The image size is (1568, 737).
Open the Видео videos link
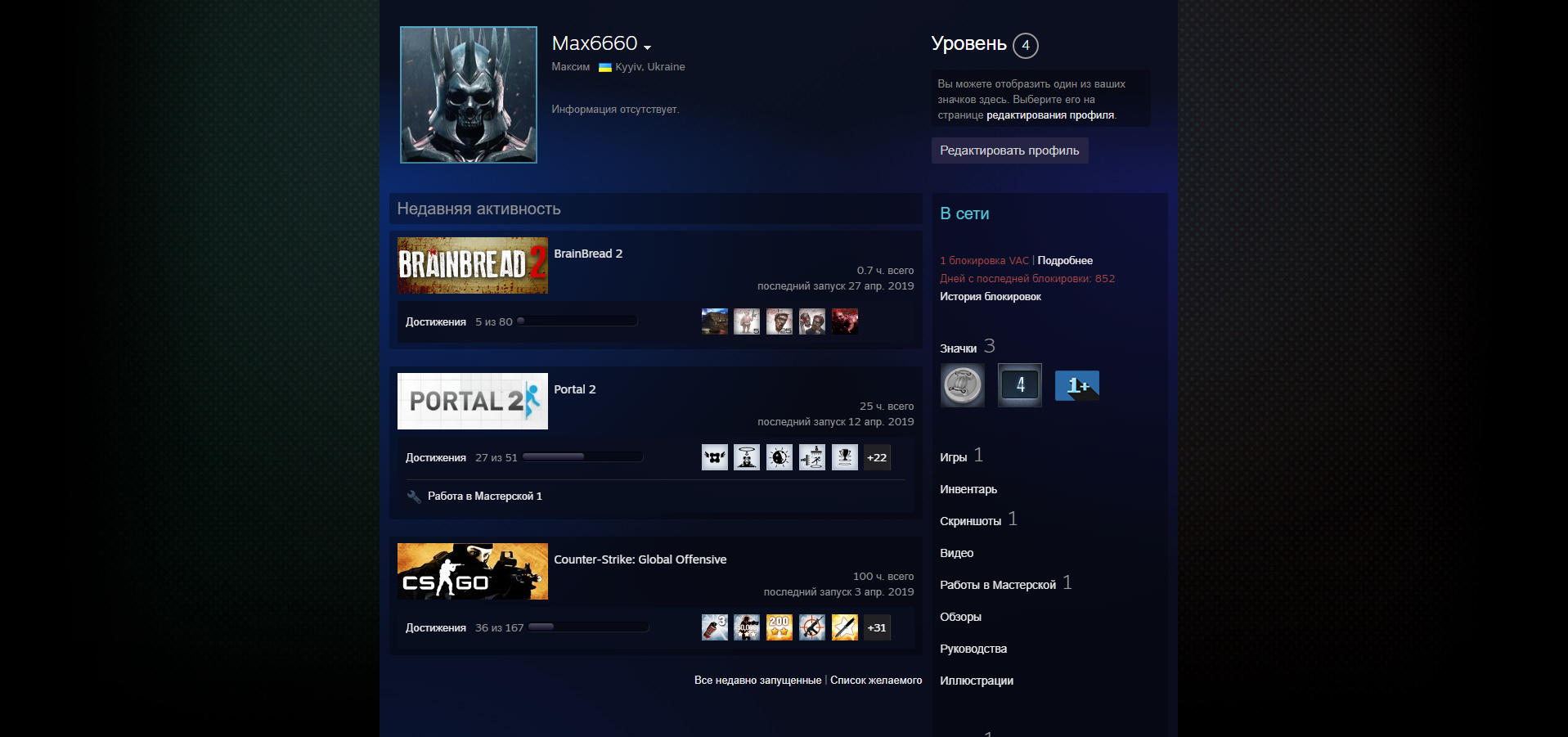tap(957, 553)
